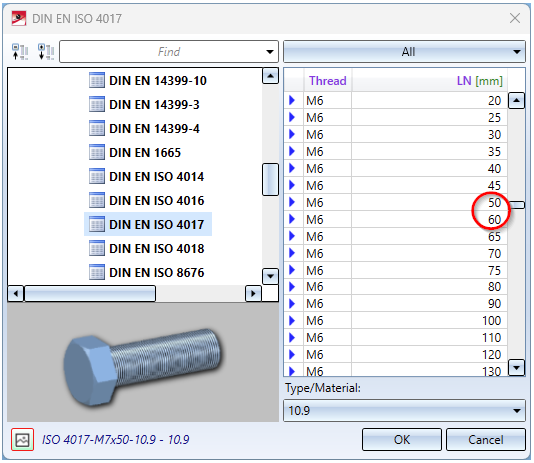Select the M6 row with length 75
This screenshot has height=463, width=534.
tap(395, 271)
